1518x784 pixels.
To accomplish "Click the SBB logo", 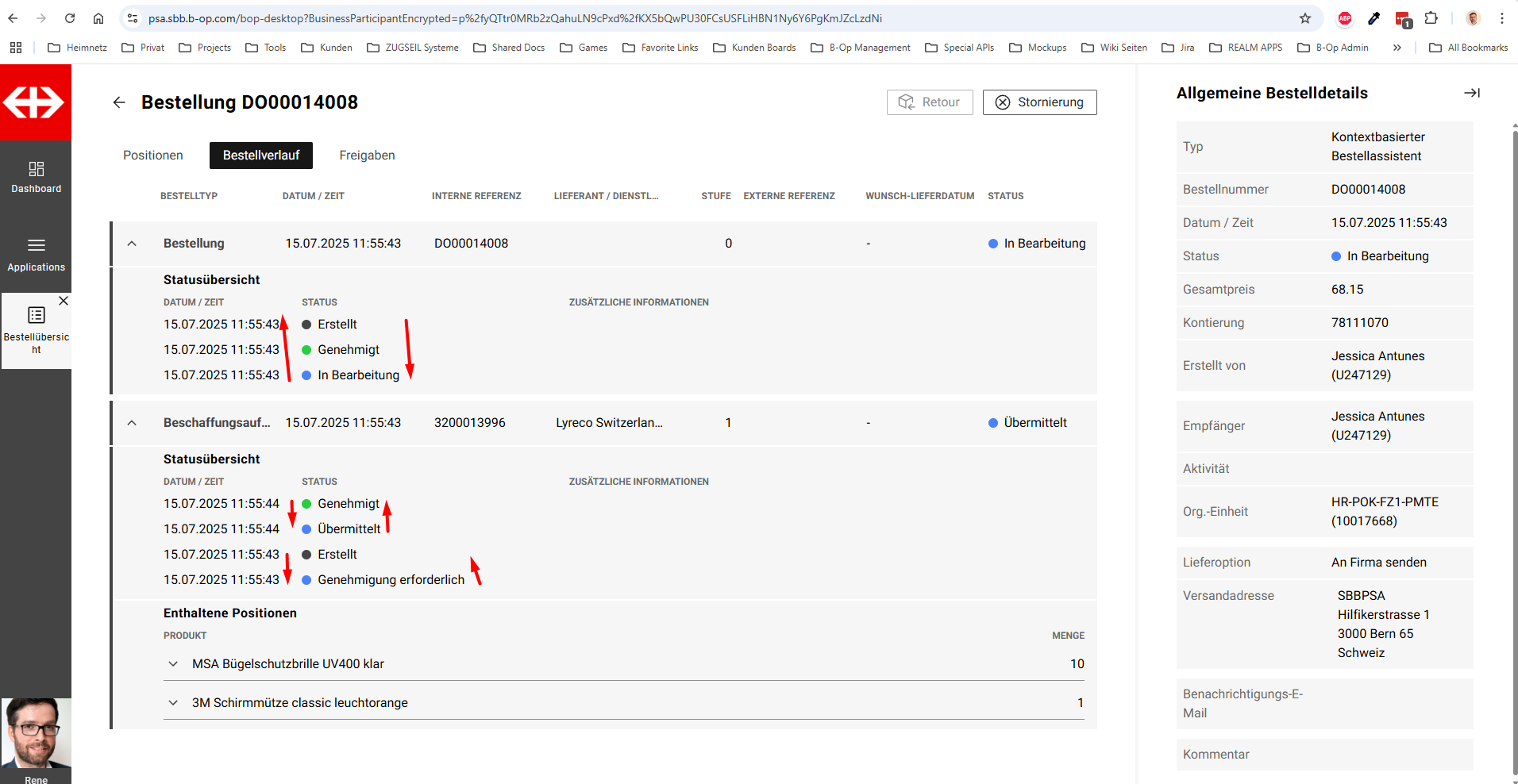I will click(x=35, y=102).
